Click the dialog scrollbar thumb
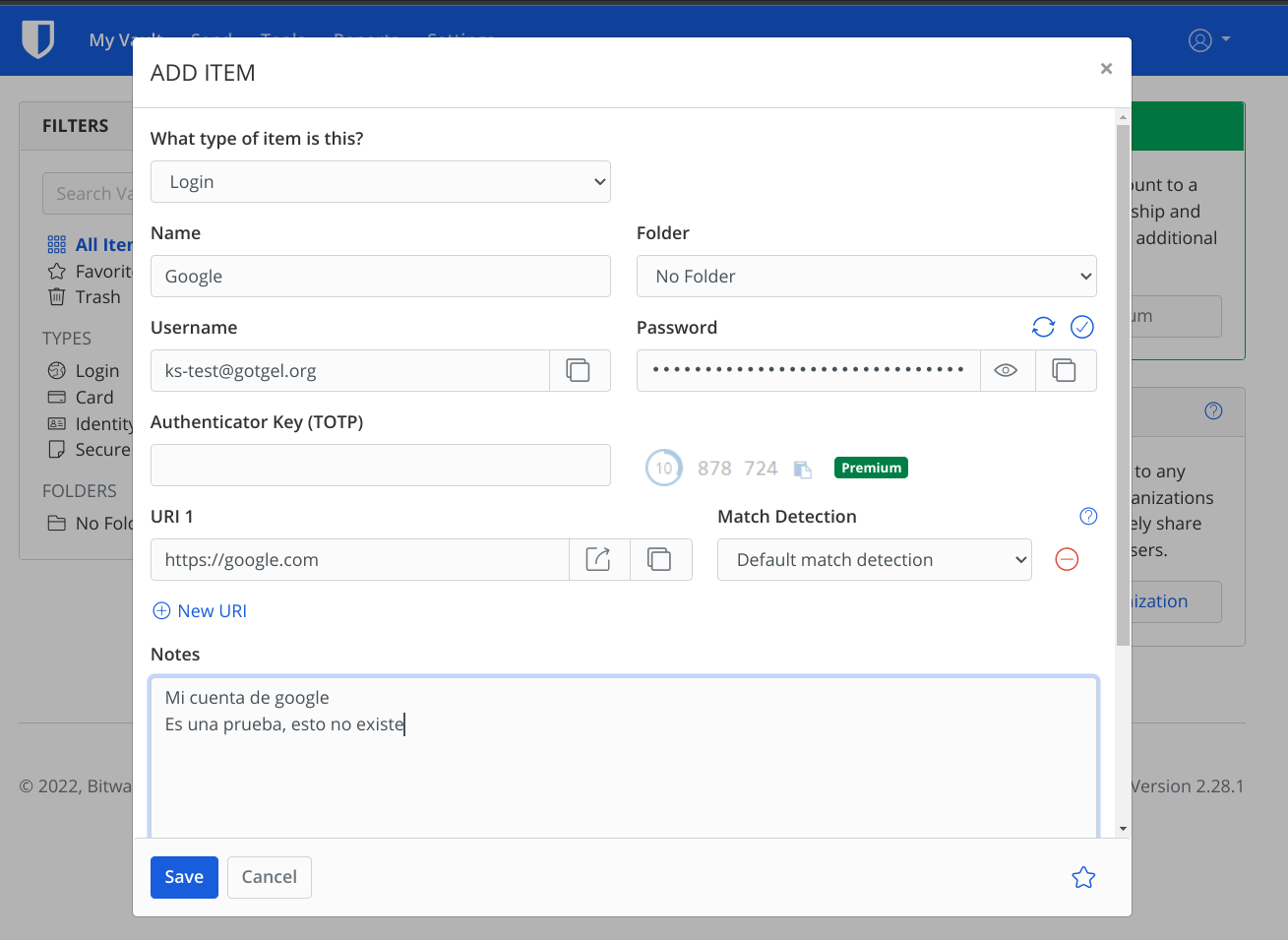Image resolution: width=1288 pixels, height=940 pixels. (x=1123, y=386)
